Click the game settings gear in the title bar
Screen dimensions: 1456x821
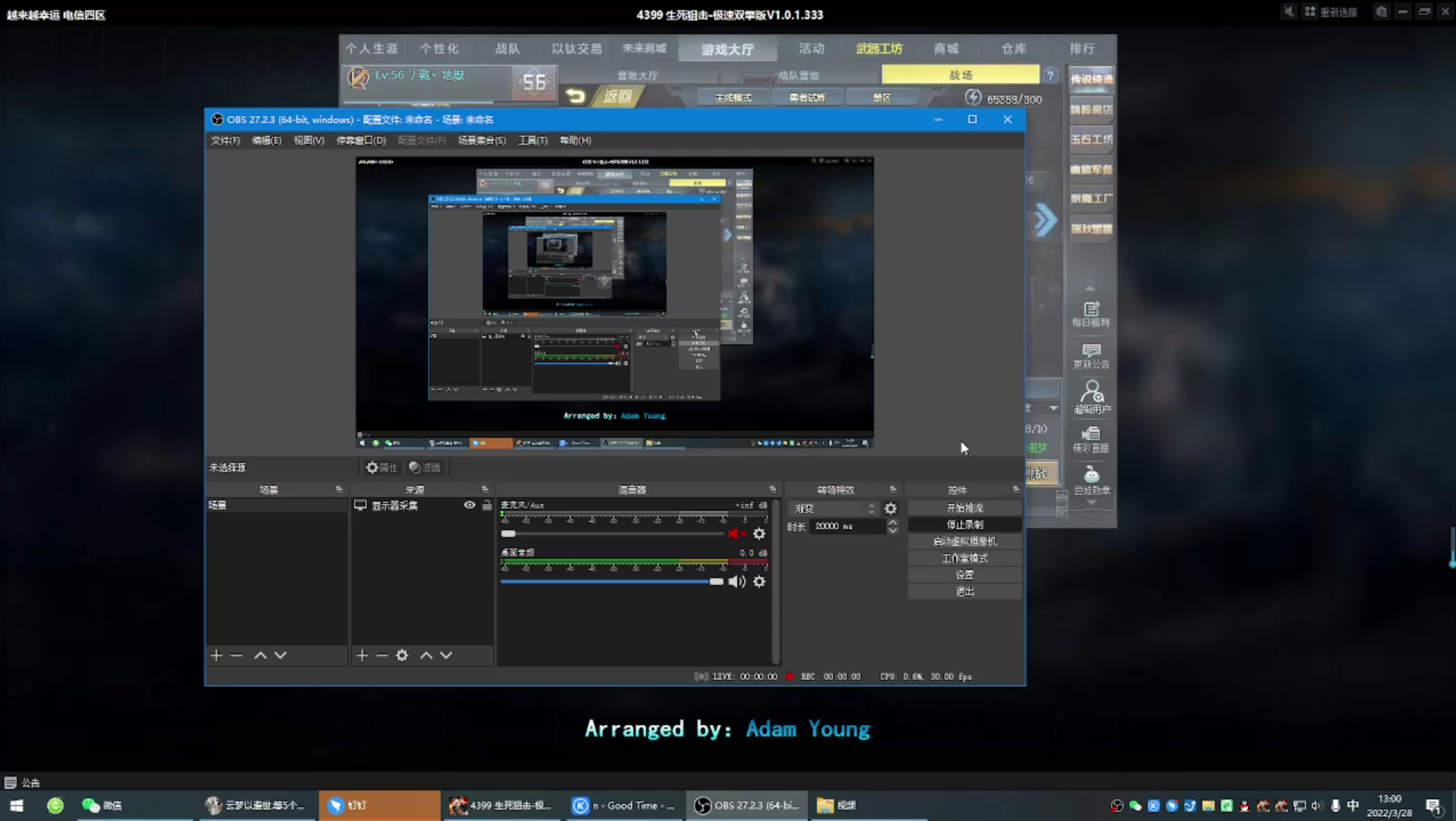[1382, 11]
